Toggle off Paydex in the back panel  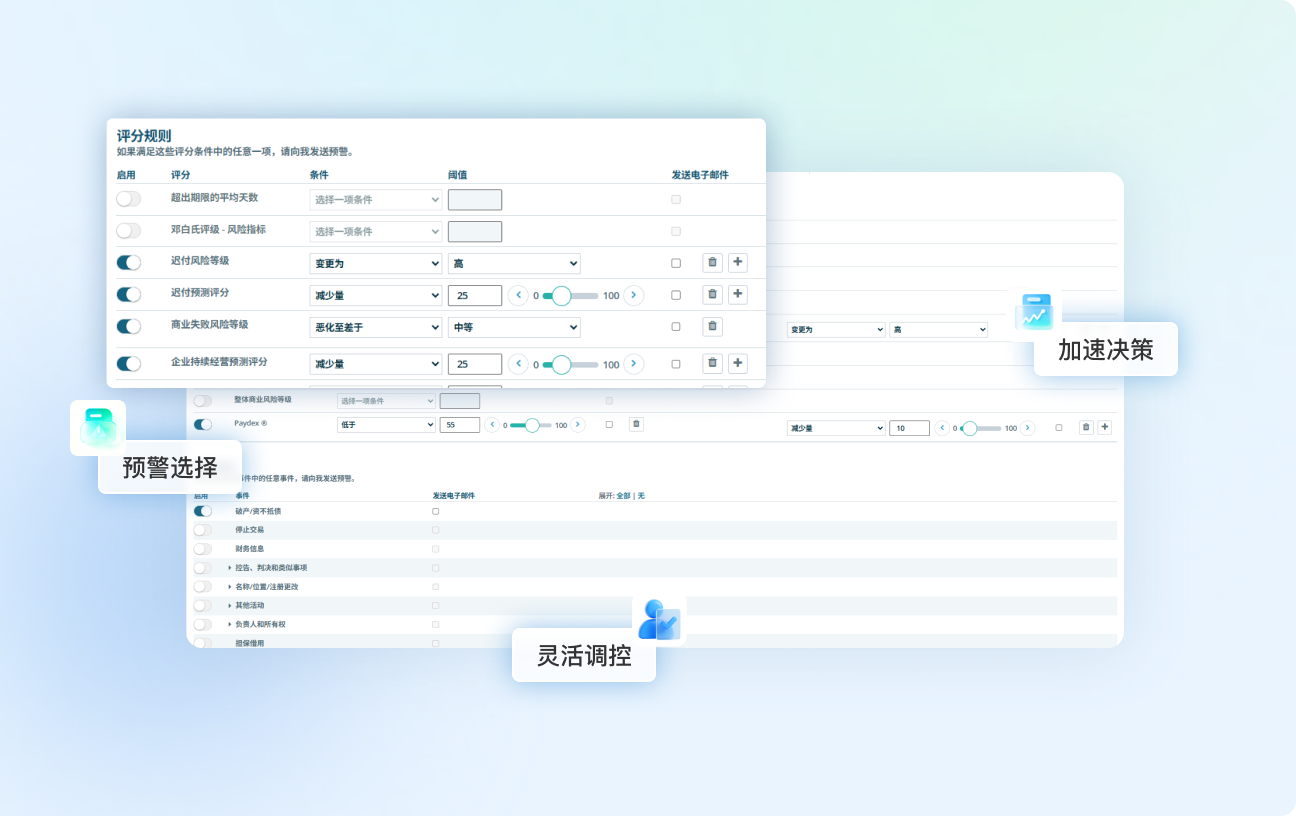(x=203, y=425)
